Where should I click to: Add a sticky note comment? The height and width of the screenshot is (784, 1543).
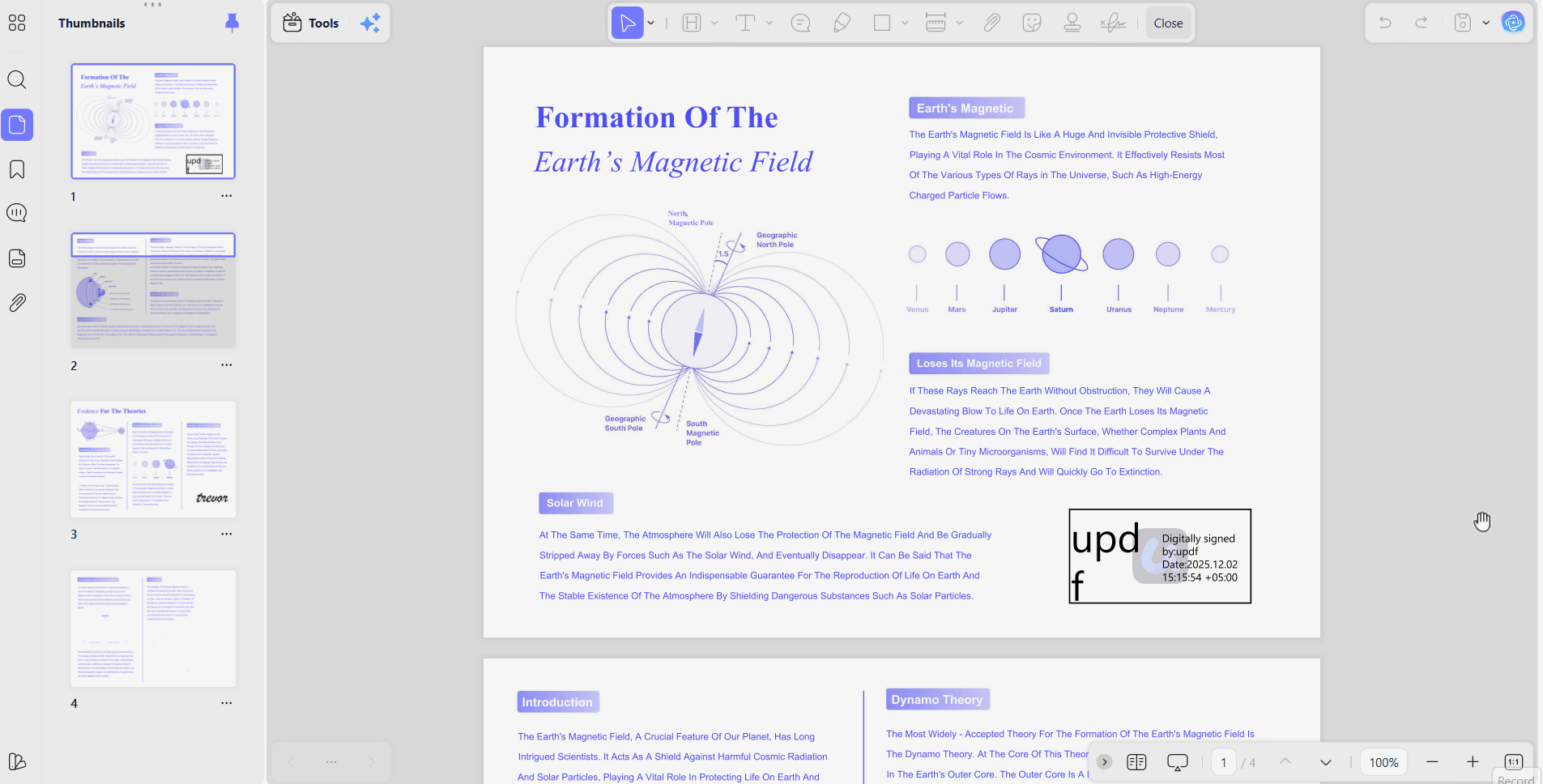coord(800,23)
